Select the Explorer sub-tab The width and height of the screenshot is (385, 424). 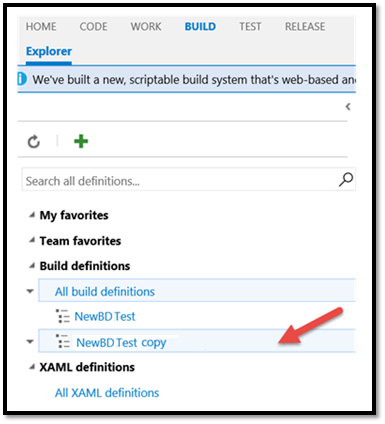tap(49, 51)
